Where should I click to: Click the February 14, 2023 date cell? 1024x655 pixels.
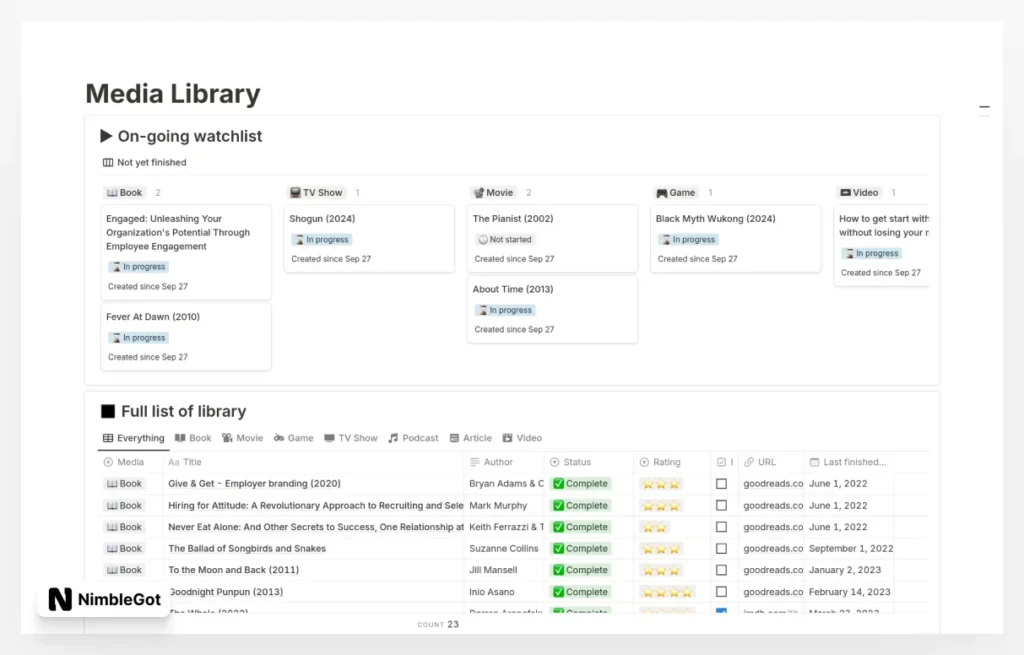849,592
